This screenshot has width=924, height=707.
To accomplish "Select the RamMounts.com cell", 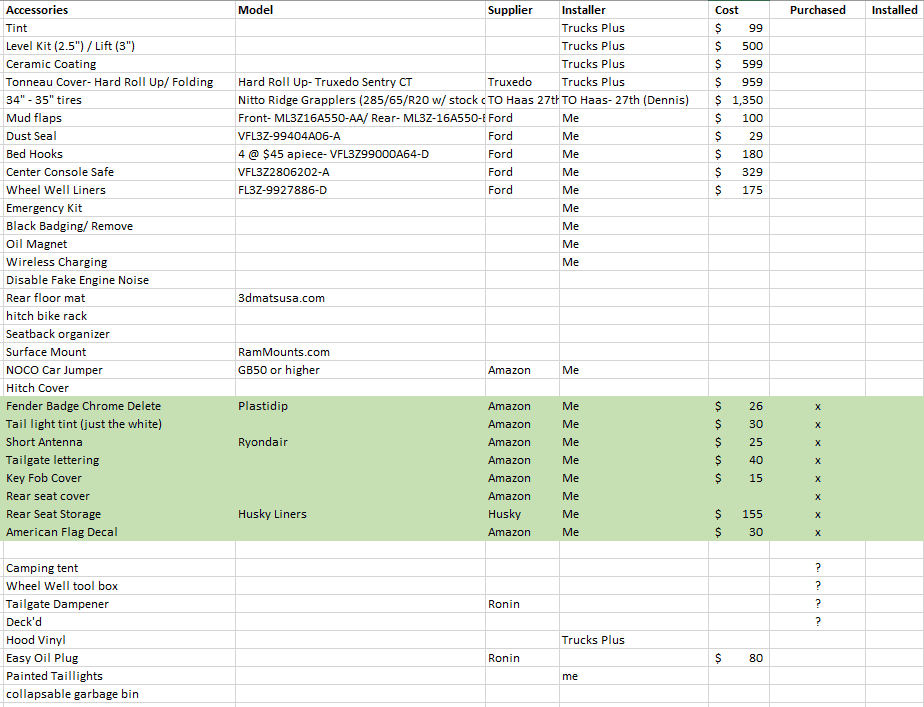I will coord(284,352).
